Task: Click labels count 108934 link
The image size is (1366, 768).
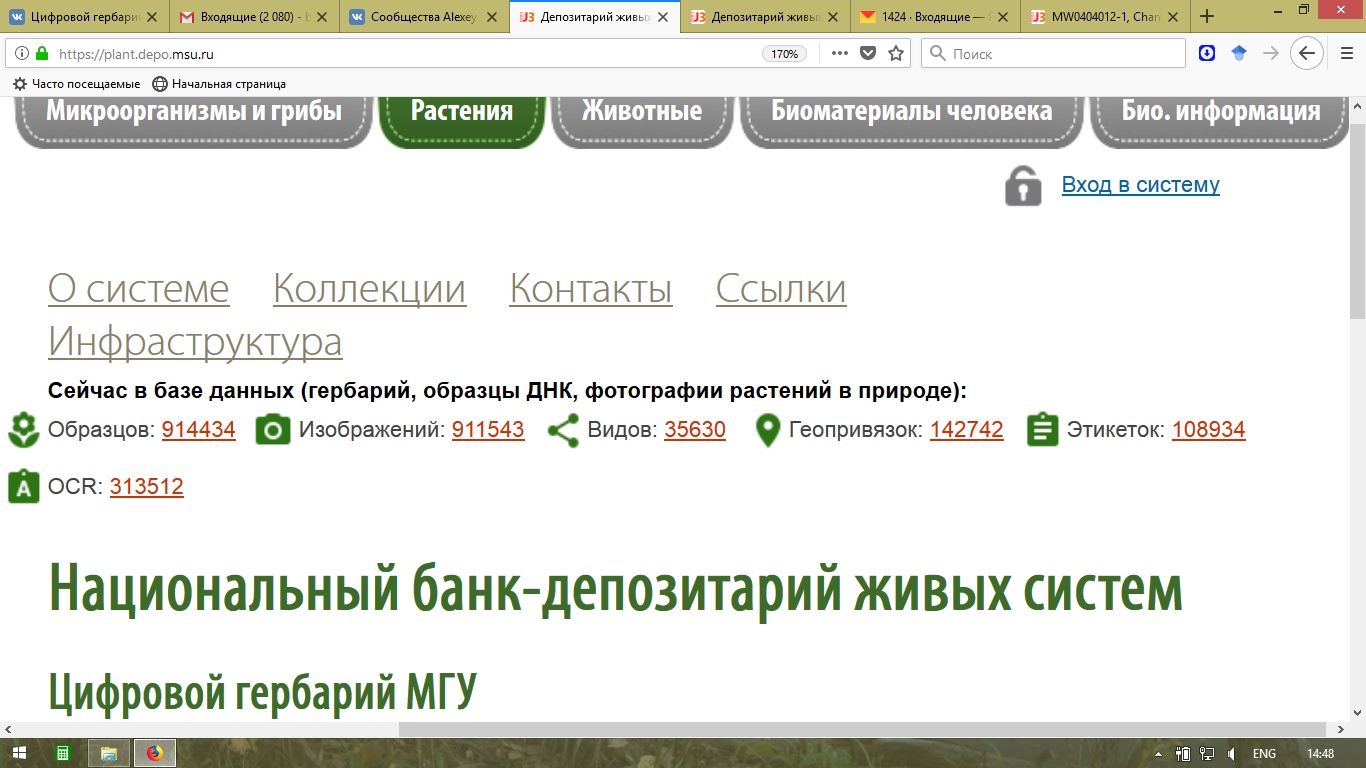Action: click(1209, 430)
